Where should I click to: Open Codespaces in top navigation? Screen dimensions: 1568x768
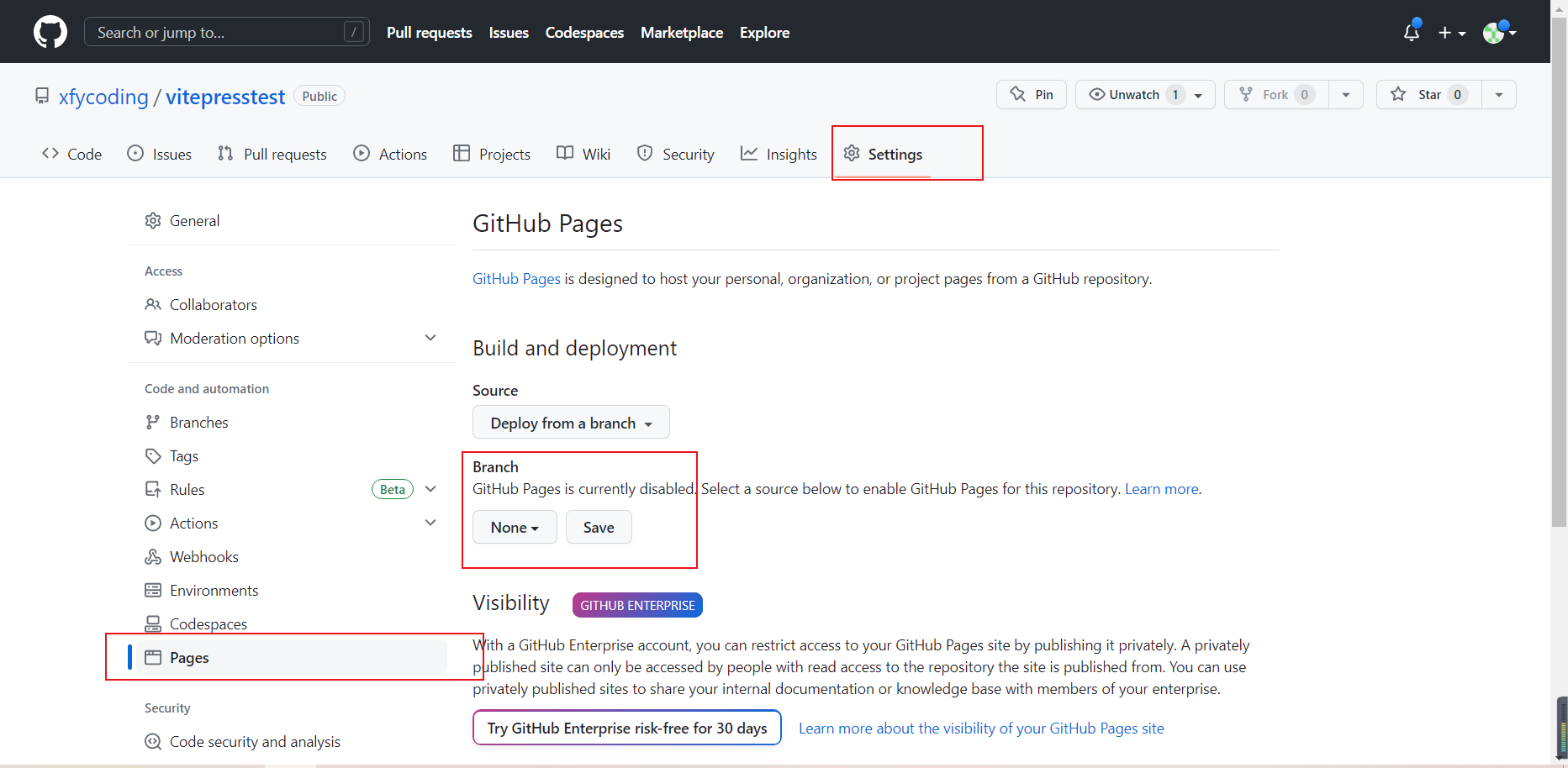(584, 32)
